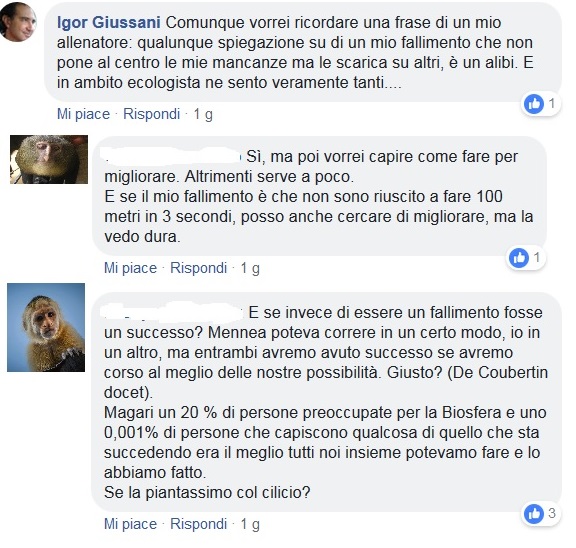The image size is (576, 548).
Task: Open the '1 g' timestamp of Igor's comment
Action: (203, 114)
